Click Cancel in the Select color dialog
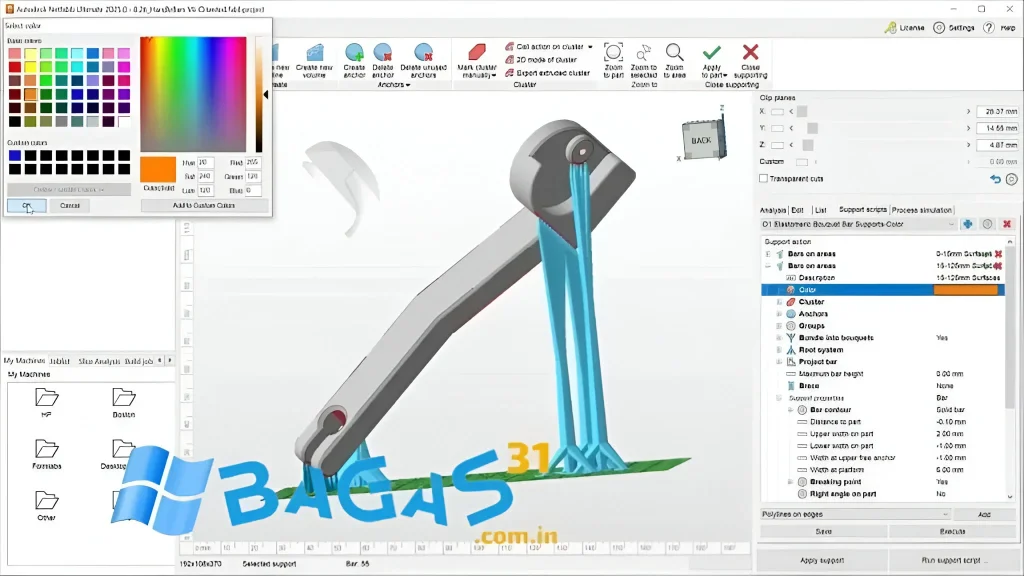 click(70, 206)
